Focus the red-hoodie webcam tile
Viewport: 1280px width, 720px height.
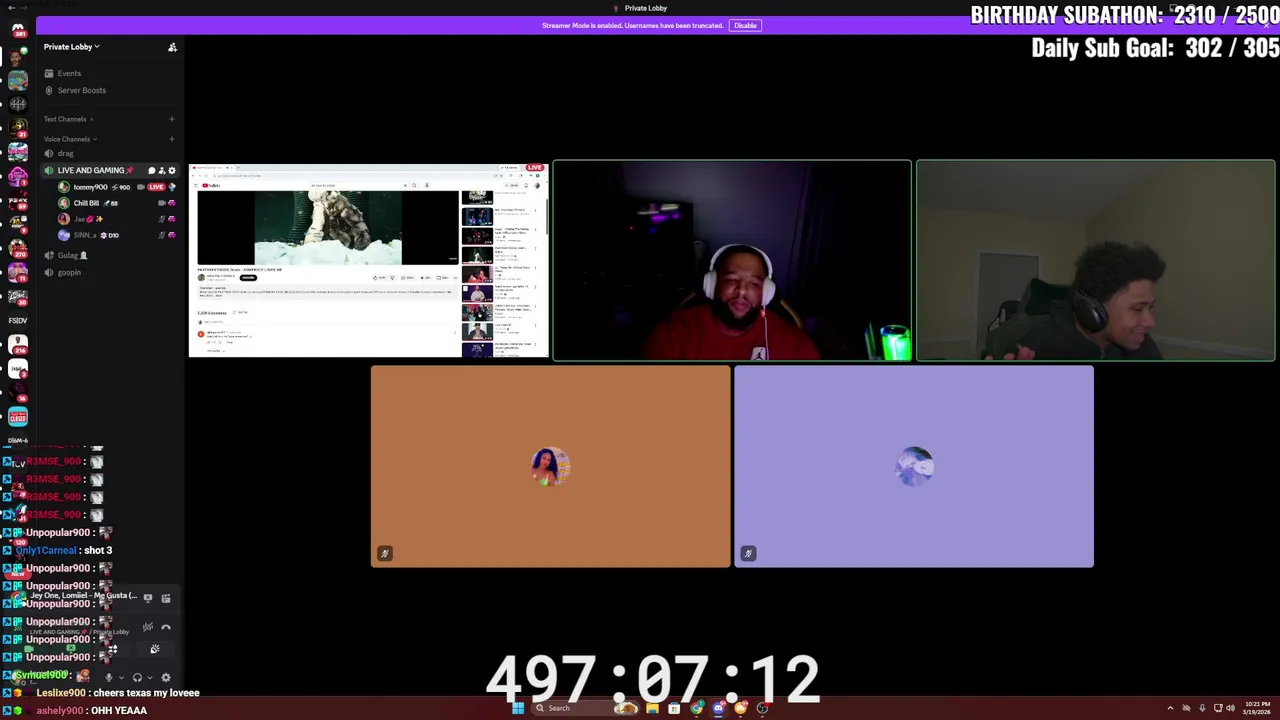click(732, 260)
